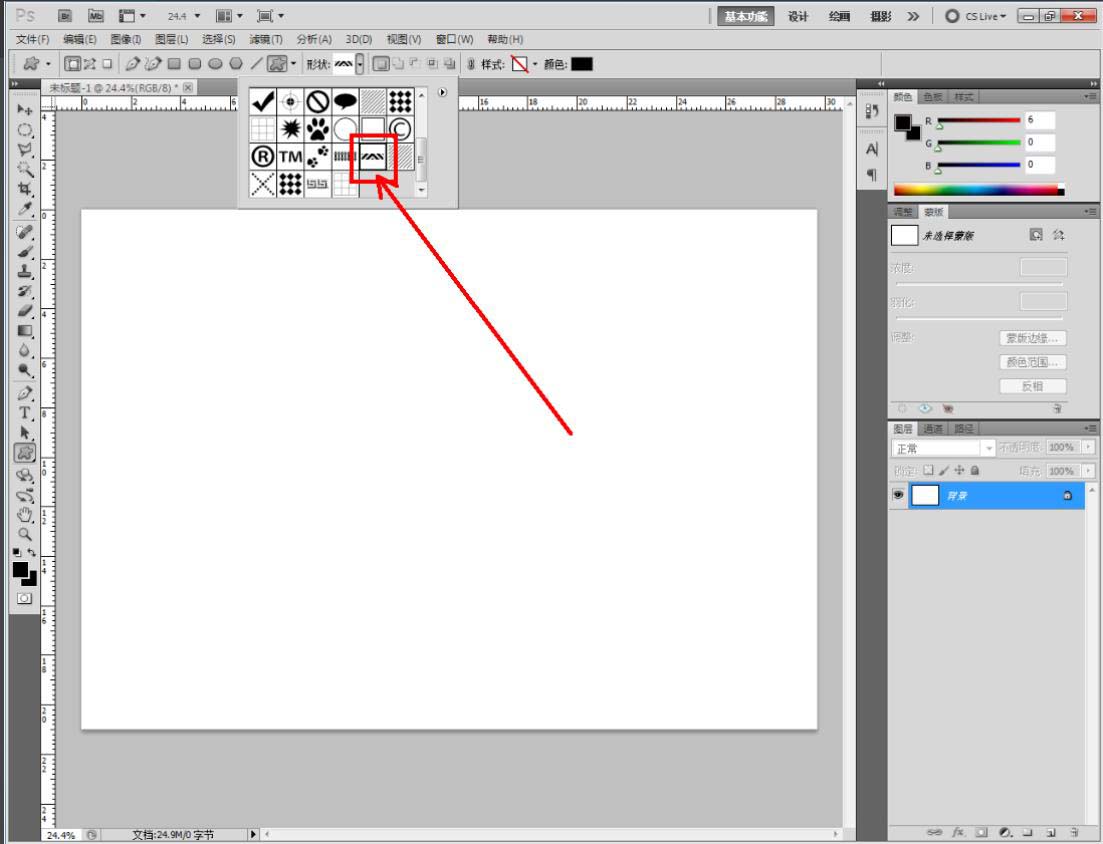Switch to the 设计 workspace

pyautogui.click(x=798, y=16)
